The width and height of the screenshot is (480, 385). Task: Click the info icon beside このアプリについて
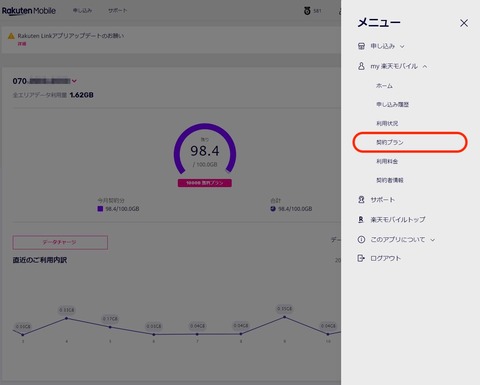(x=361, y=239)
